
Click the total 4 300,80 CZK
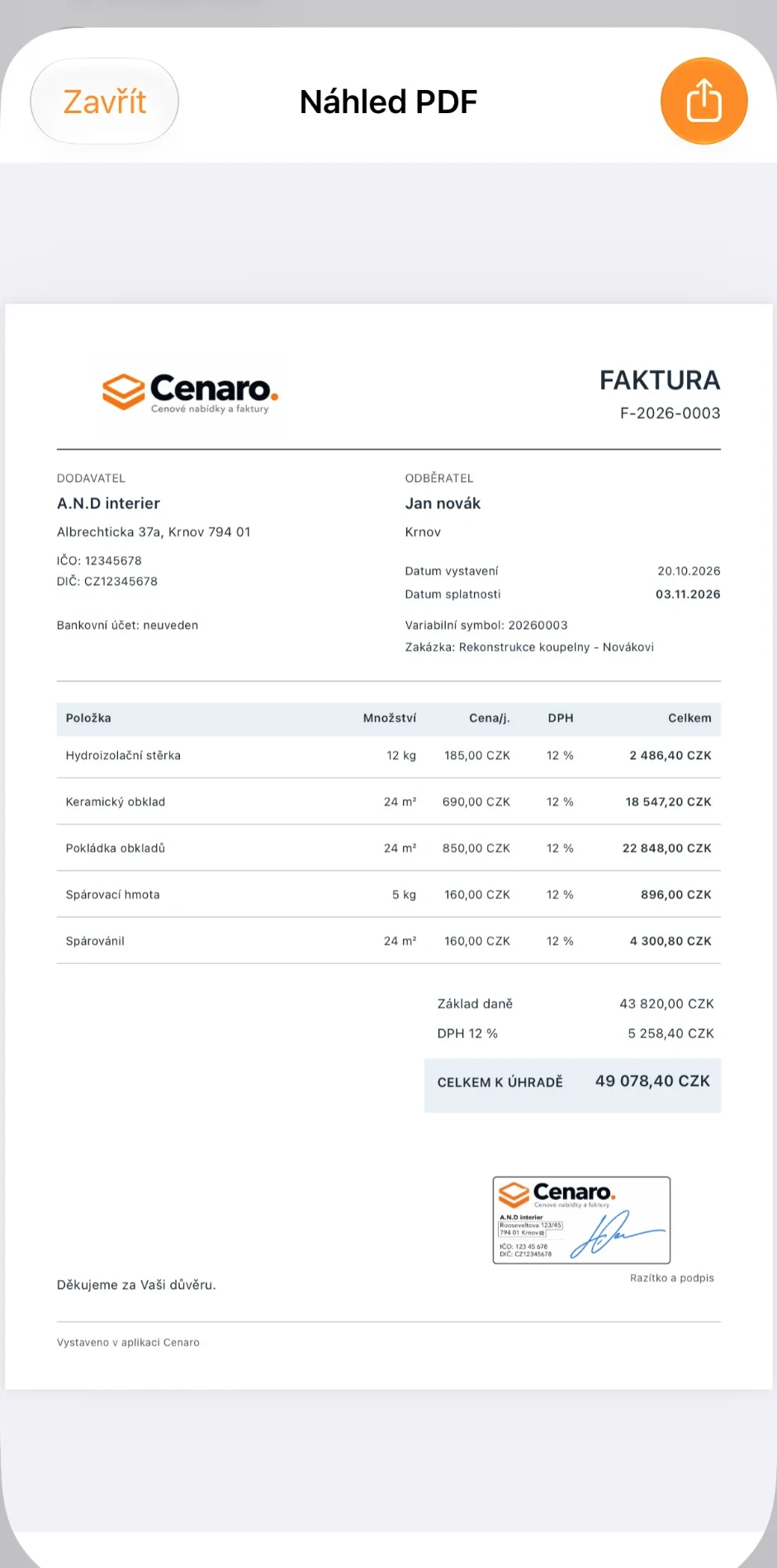pos(670,941)
